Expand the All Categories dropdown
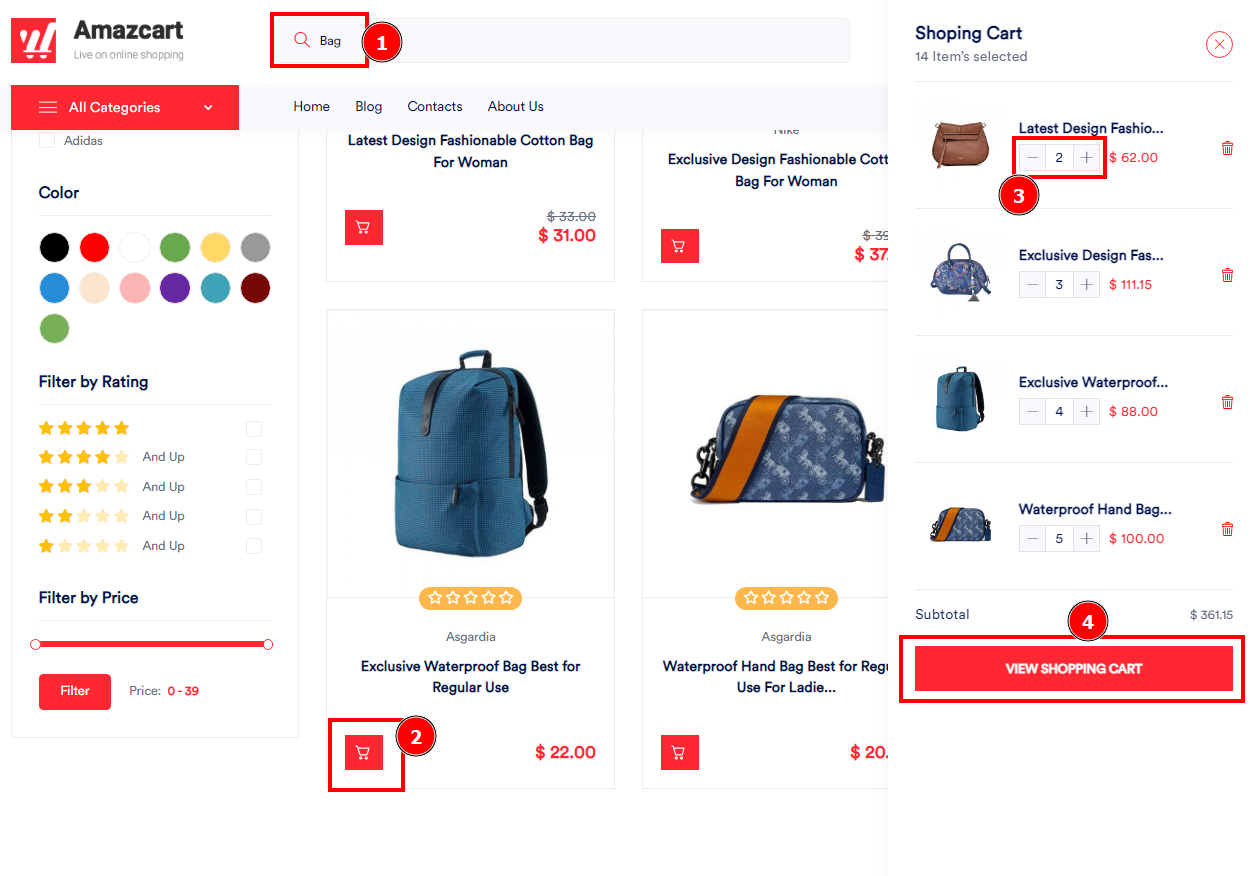1257x876 pixels. pos(125,107)
